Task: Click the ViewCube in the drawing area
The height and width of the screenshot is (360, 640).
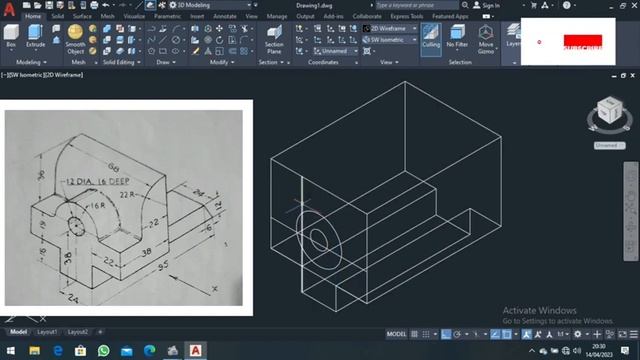Action: (x=610, y=111)
